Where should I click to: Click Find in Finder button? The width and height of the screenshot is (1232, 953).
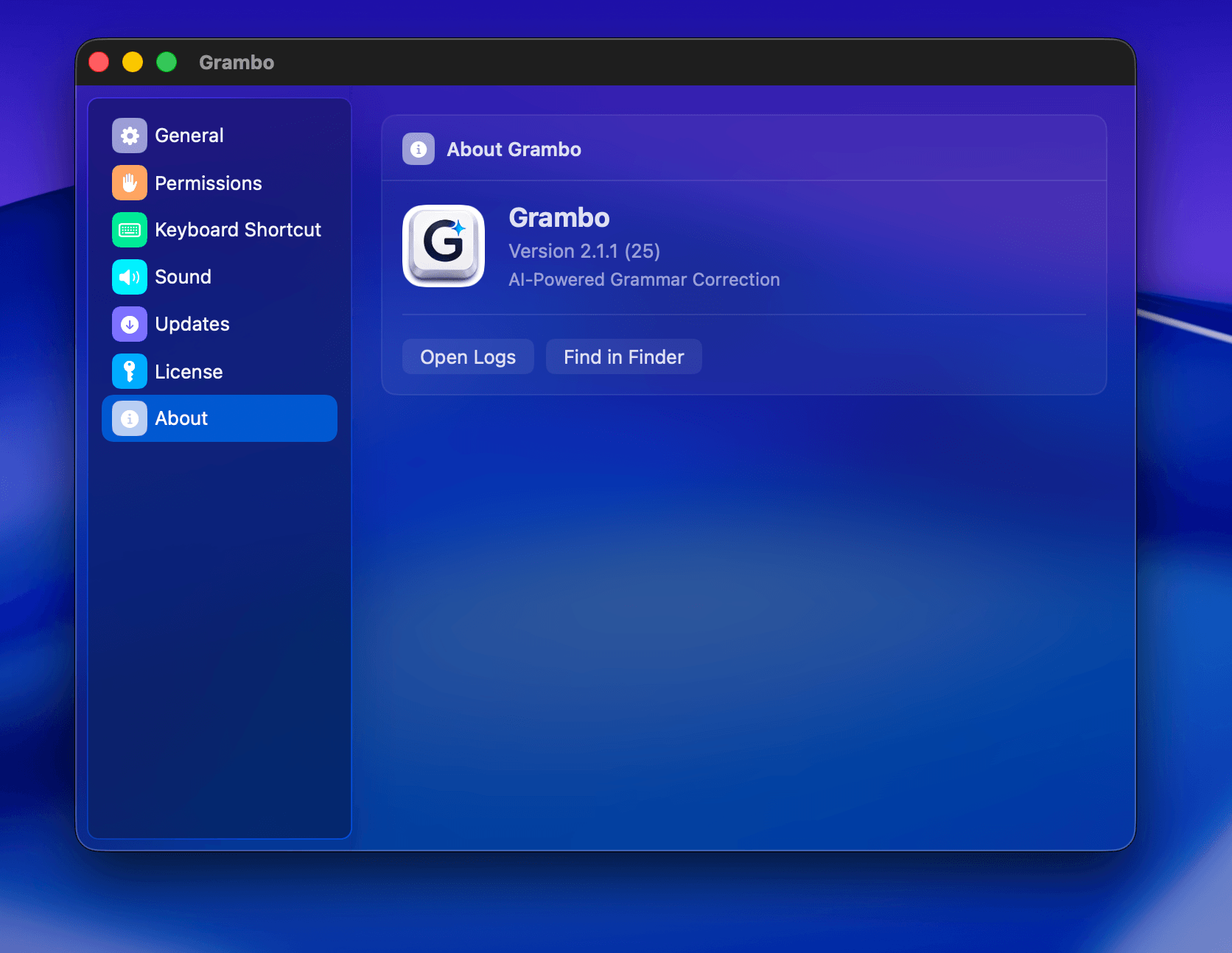click(624, 356)
